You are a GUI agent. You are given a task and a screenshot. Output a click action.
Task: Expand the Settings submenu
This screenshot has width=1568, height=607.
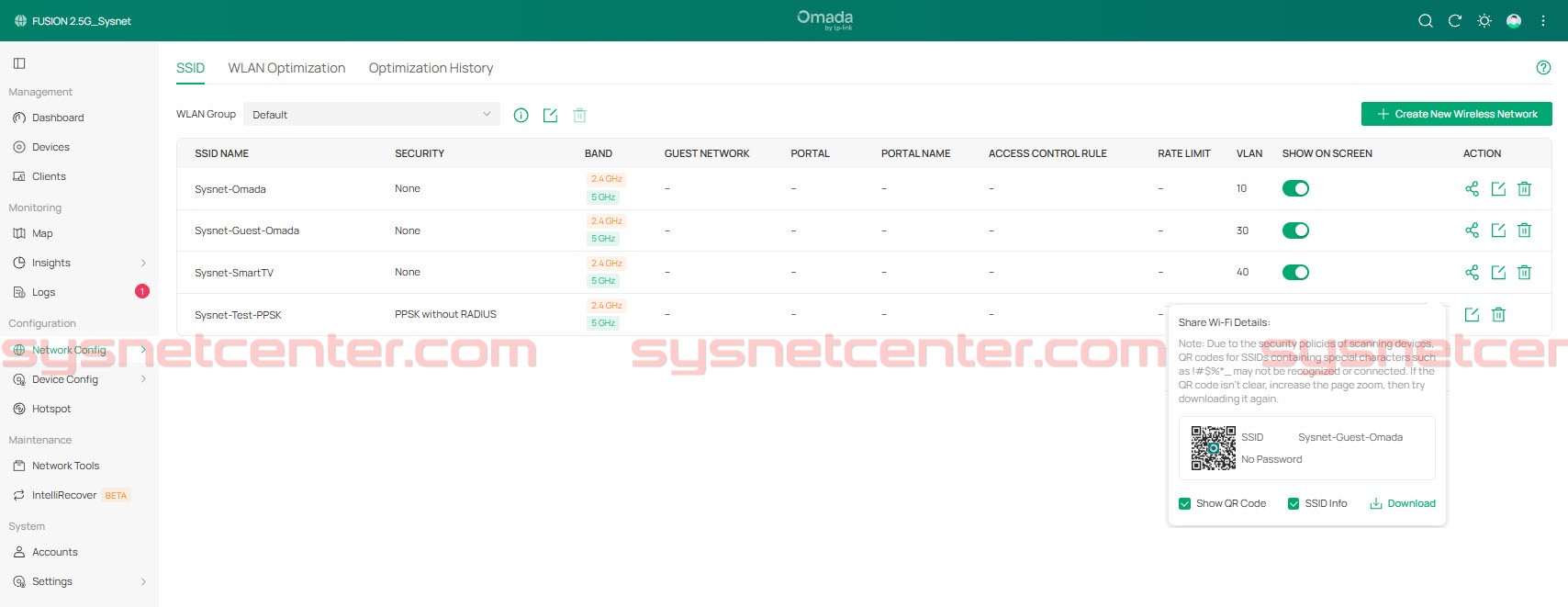(143, 581)
